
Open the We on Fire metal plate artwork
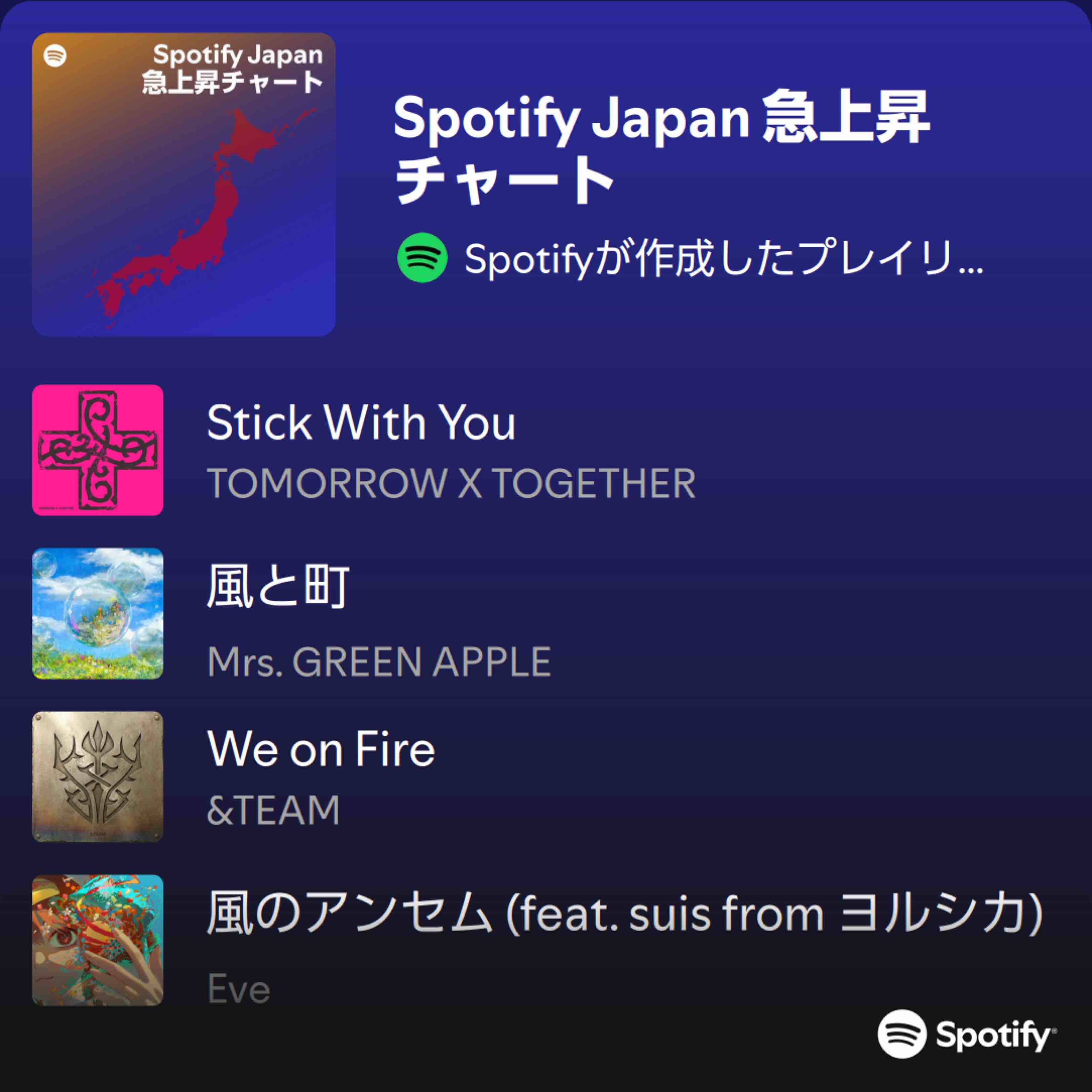coord(98,777)
